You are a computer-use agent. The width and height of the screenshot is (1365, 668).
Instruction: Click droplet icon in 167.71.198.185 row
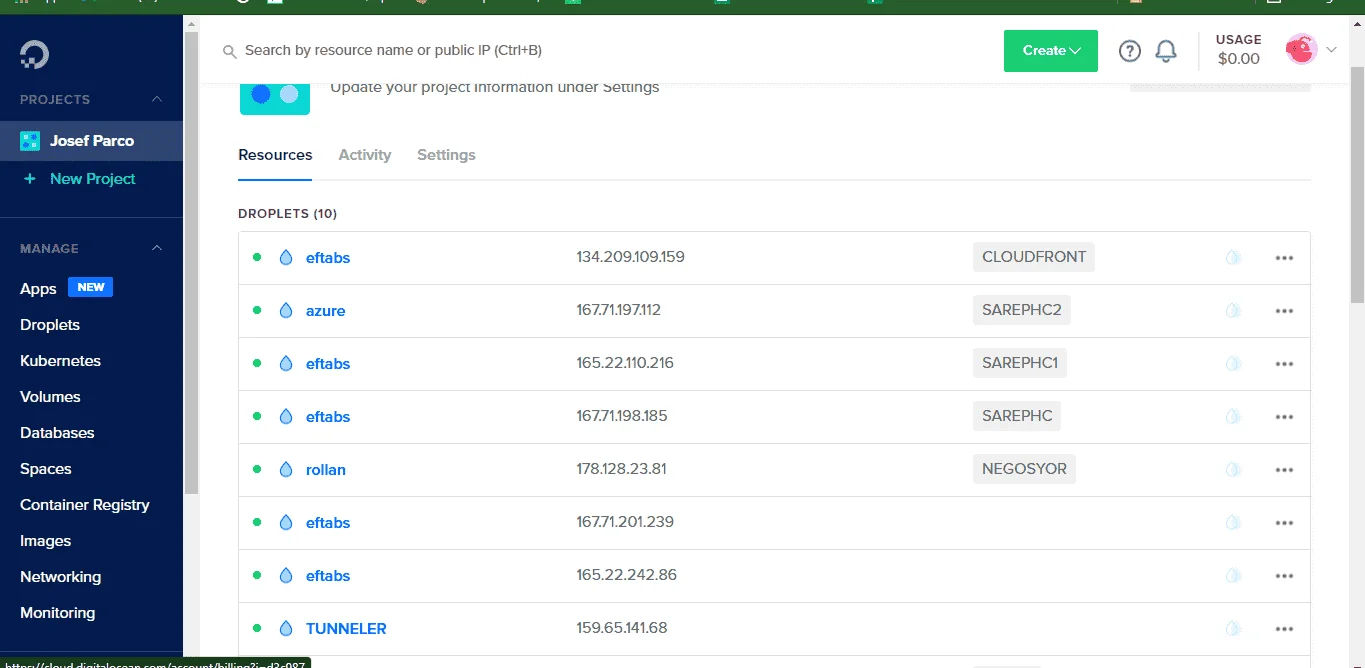pos(286,417)
